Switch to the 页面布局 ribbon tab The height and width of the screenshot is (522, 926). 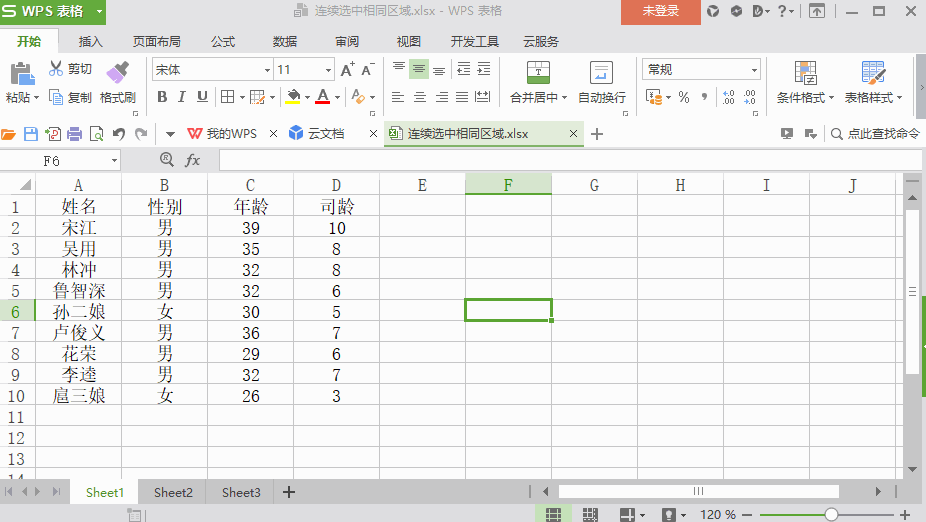coord(156,41)
